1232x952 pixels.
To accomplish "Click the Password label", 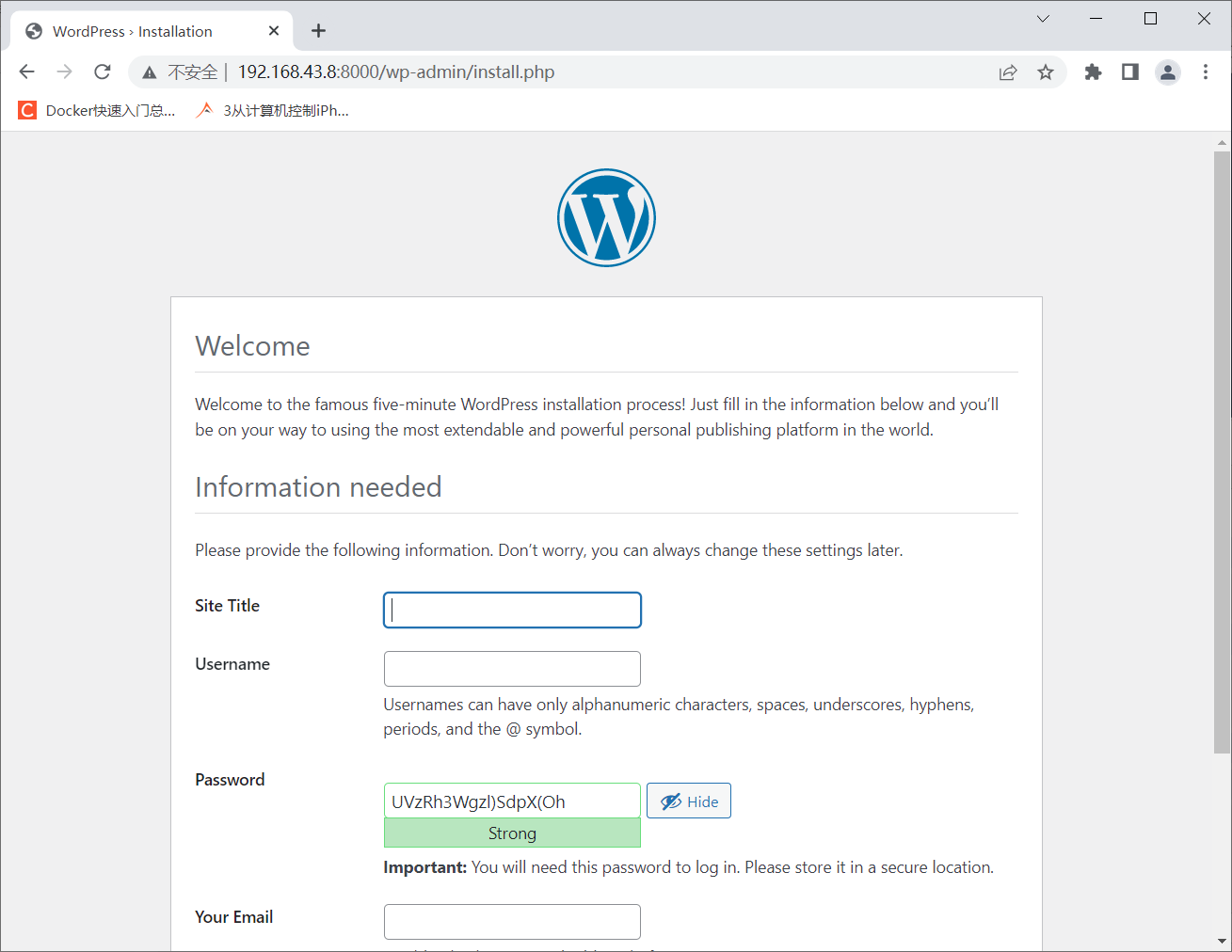I will click(230, 780).
